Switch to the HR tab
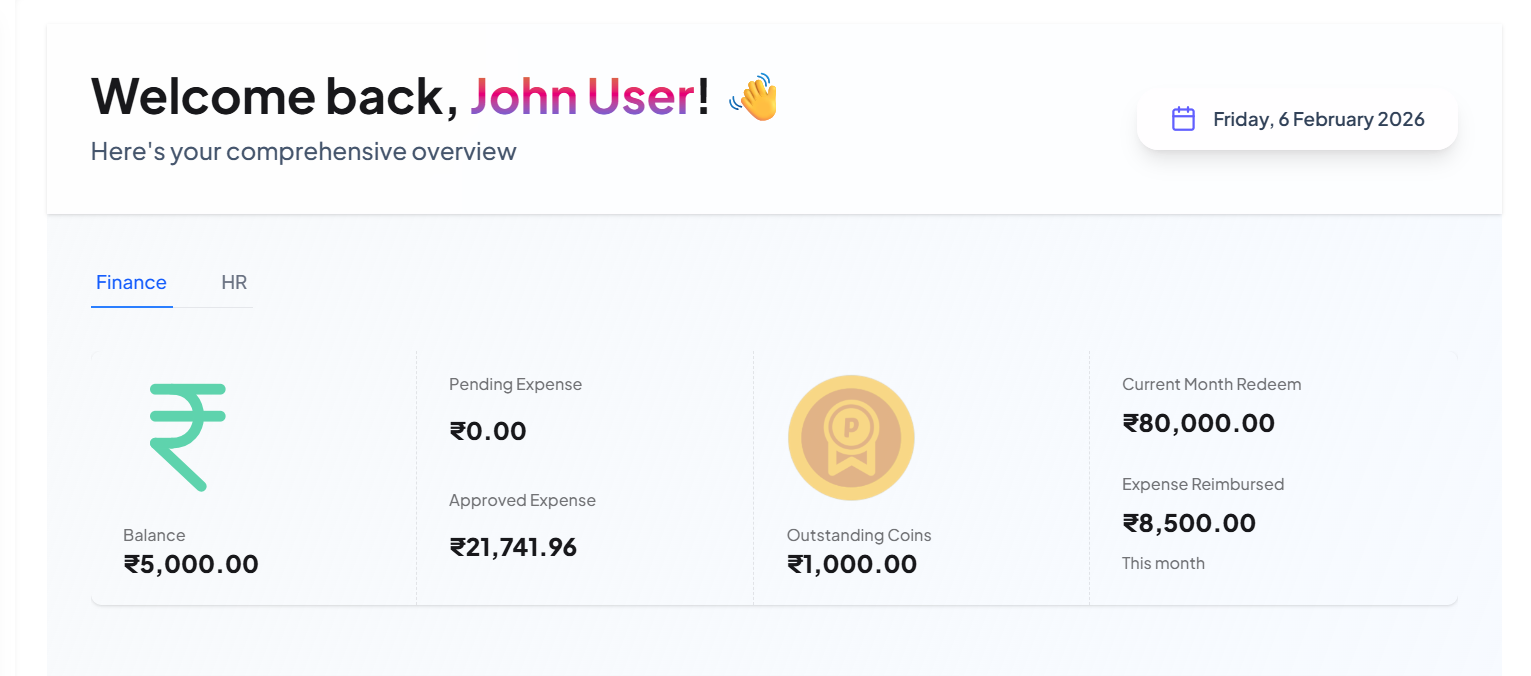Screen dimensions: 1531x676 point(234,282)
